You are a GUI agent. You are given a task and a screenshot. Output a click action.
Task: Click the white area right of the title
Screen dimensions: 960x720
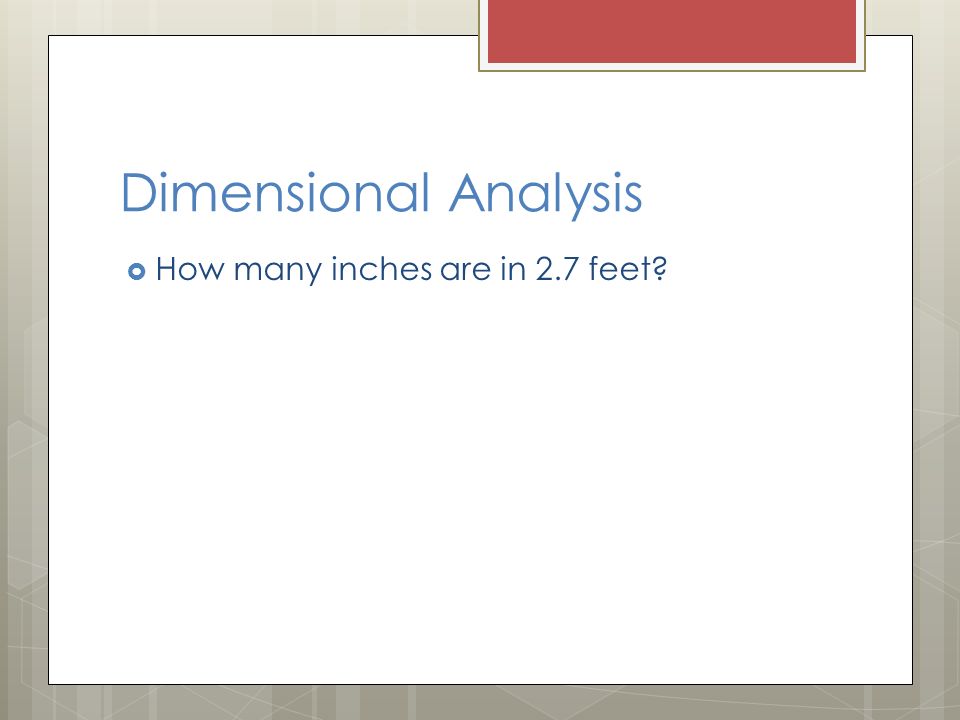click(x=778, y=193)
